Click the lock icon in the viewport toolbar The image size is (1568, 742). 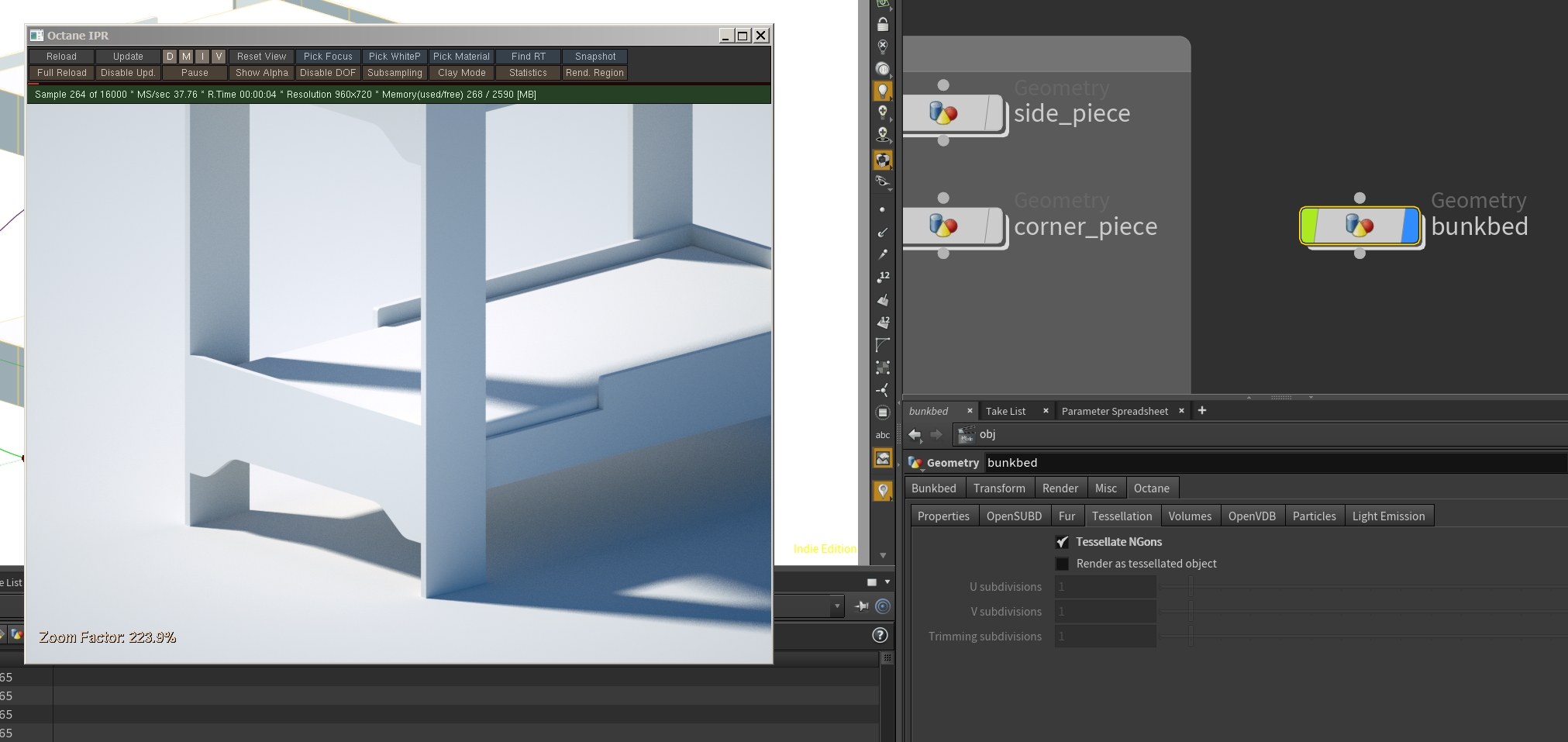coord(882,25)
